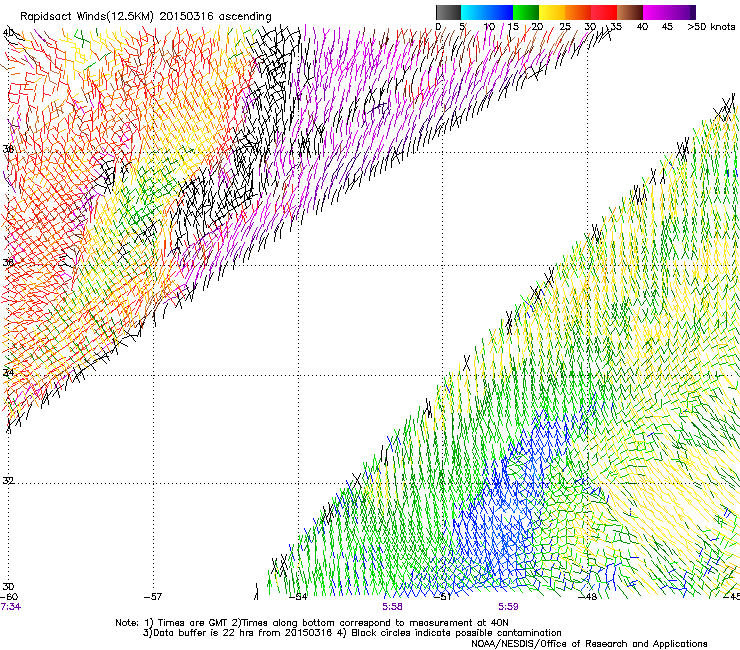Click the orange 25-30 knots legend swatch
Viewport: 740px width, 650px height.
click(x=578, y=12)
